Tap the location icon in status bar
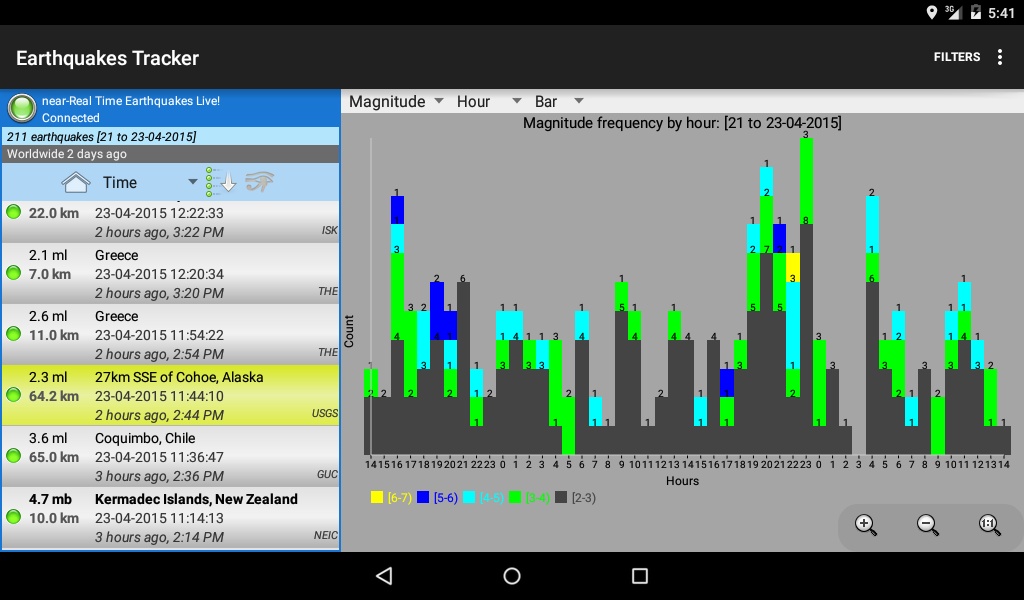 pyautogui.click(x=932, y=12)
